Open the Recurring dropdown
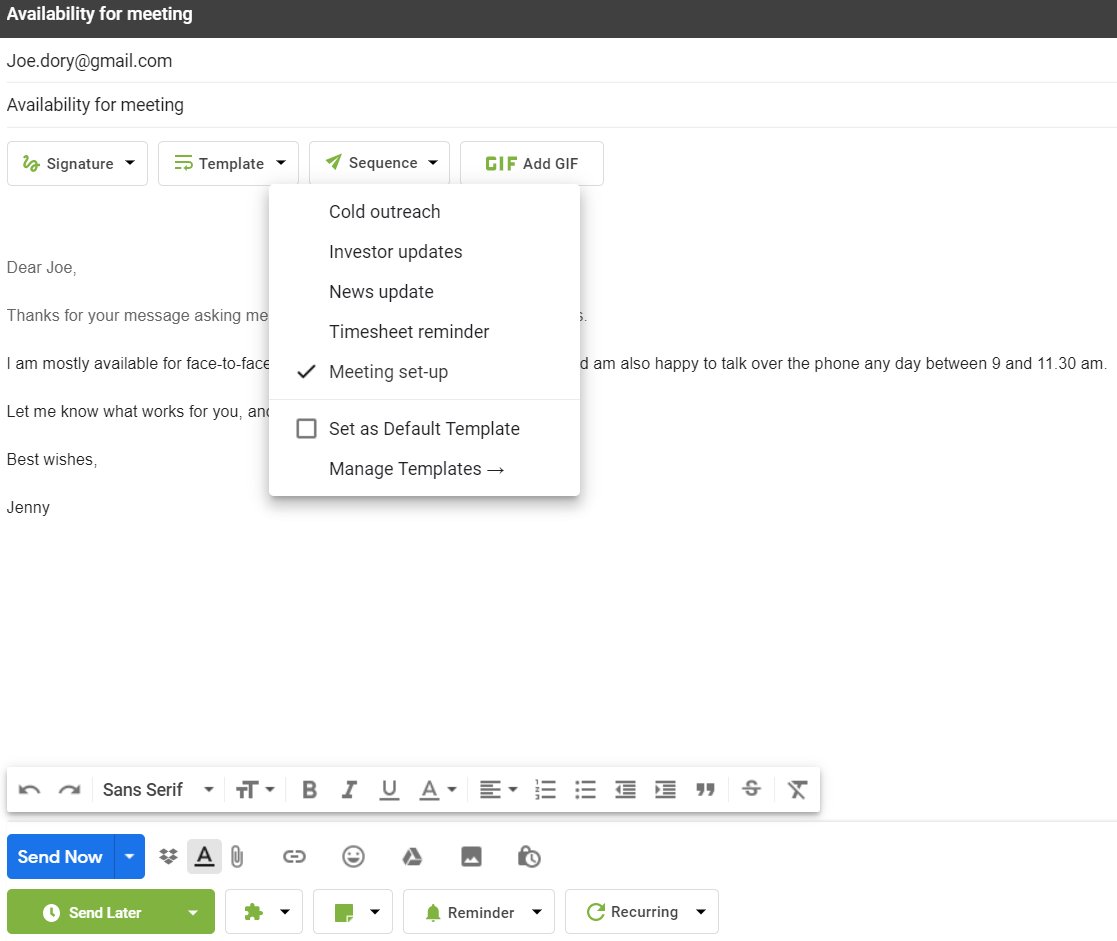Viewport: 1117px width, 941px height. click(642, 912)
